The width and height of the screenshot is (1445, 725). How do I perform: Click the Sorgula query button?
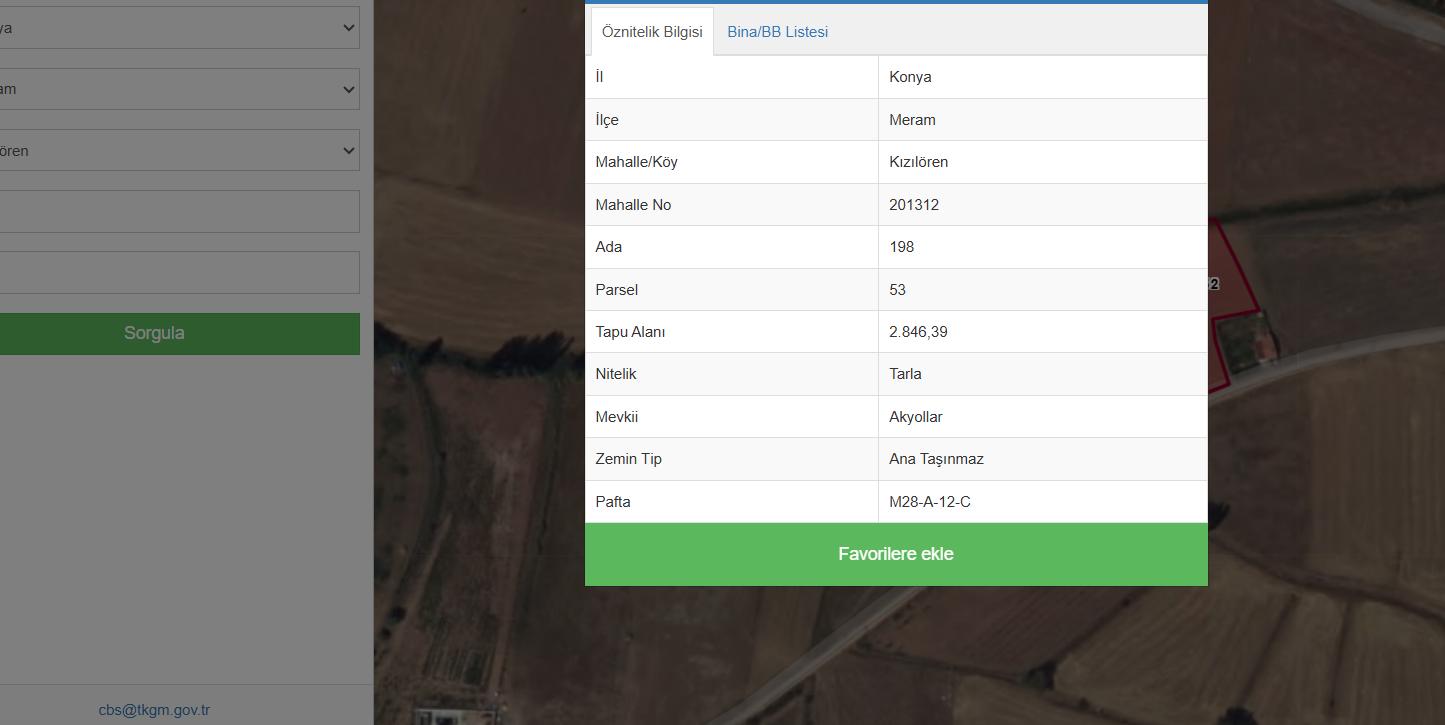[154, 333]
